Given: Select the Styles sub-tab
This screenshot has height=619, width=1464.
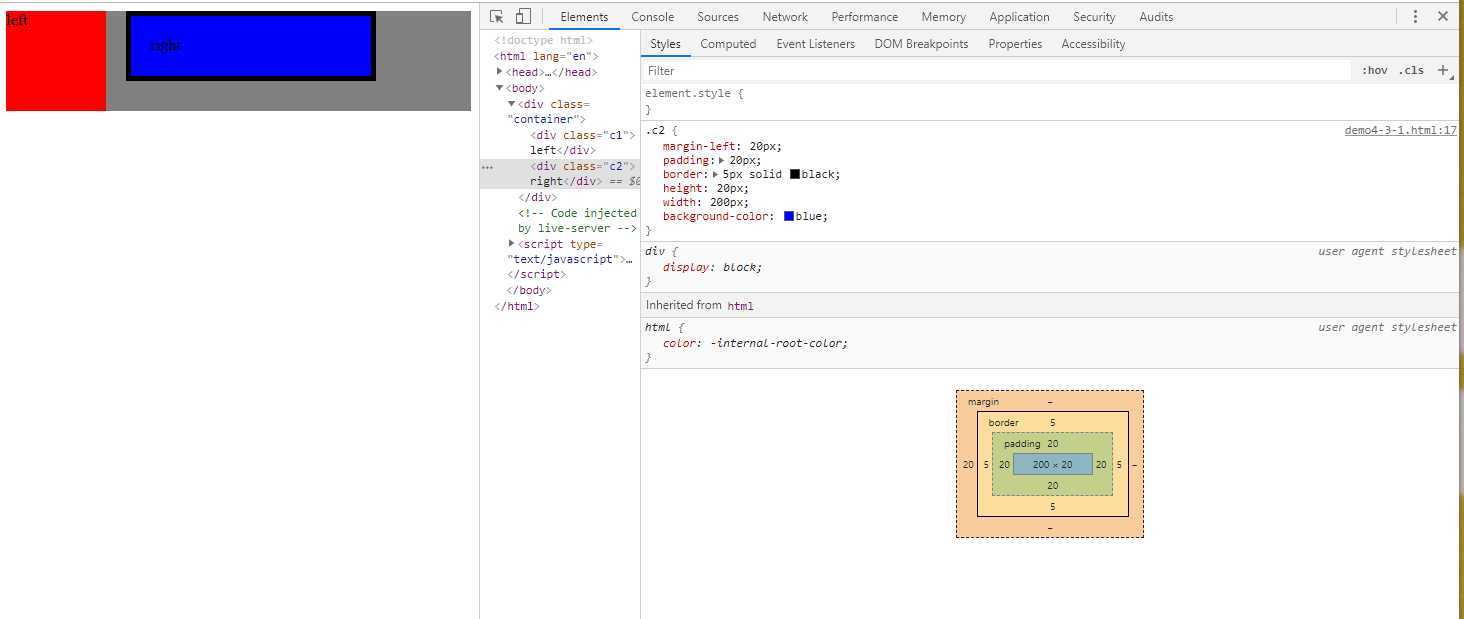Looking at the screenshot, I should coord(665,44).
